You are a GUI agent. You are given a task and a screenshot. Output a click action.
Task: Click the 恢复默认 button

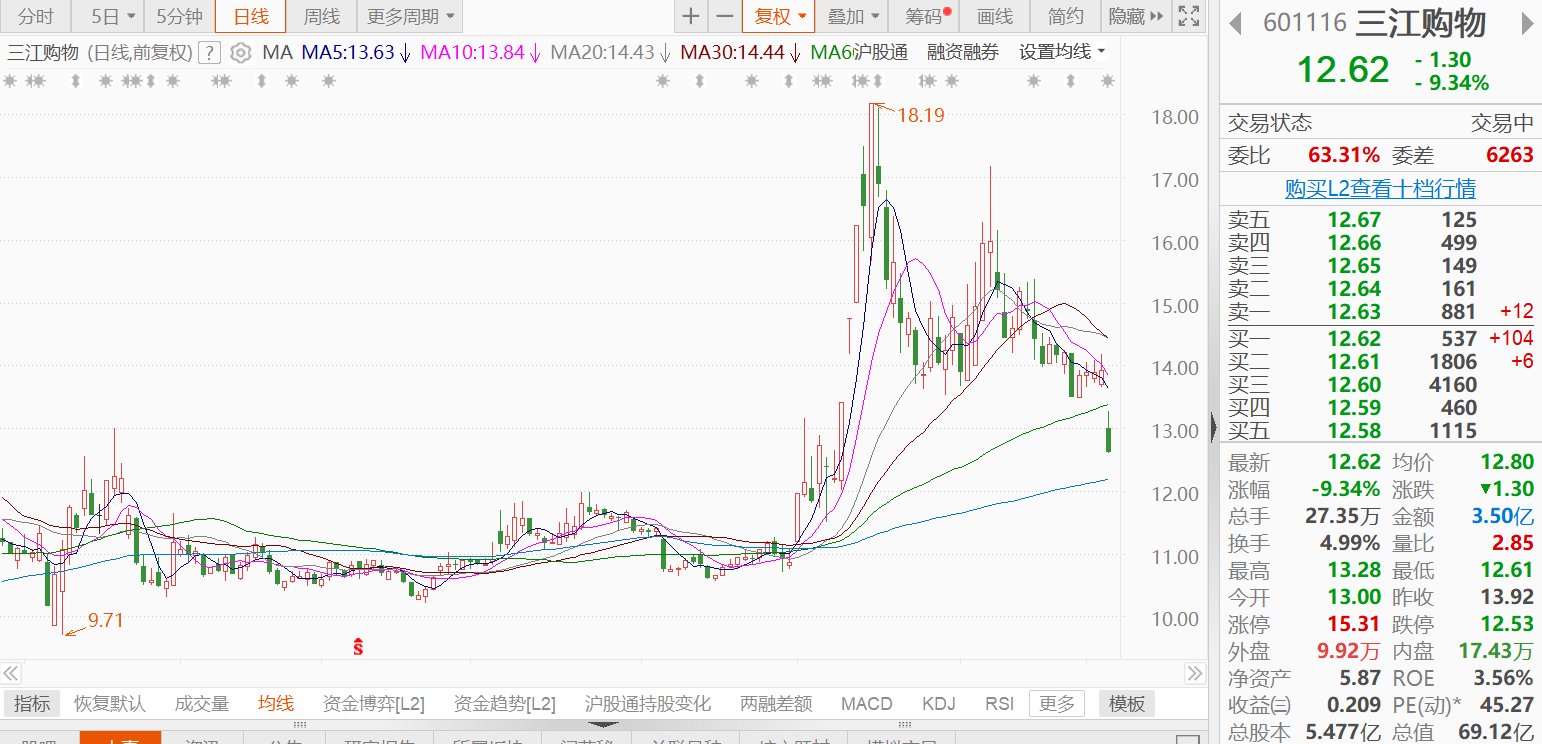110,704
